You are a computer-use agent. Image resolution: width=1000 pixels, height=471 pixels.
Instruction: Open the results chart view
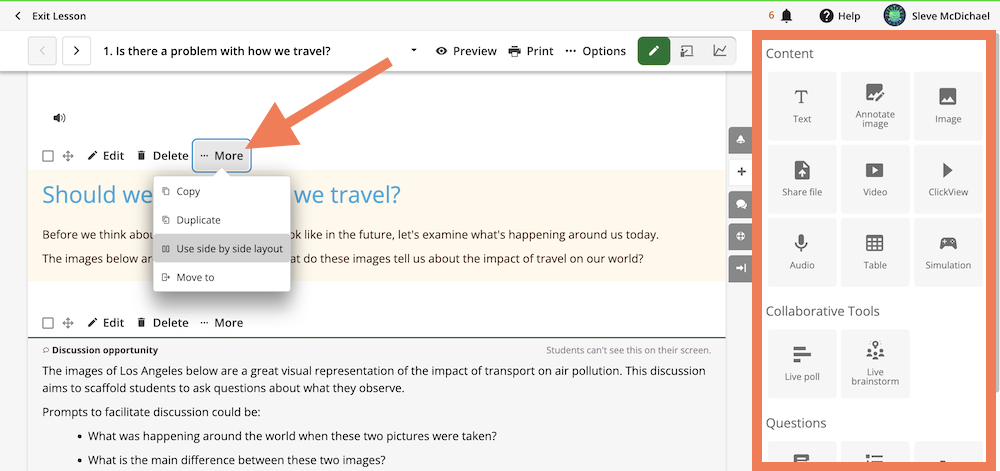719,51
